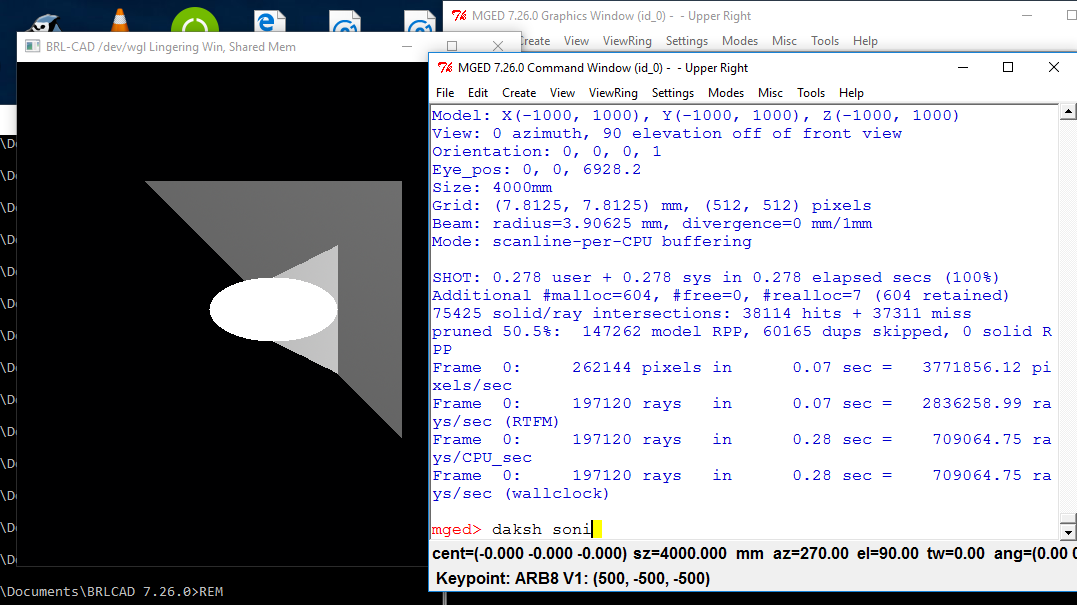Click the 'Keypoint: ARB8 V1' status line

573,578
